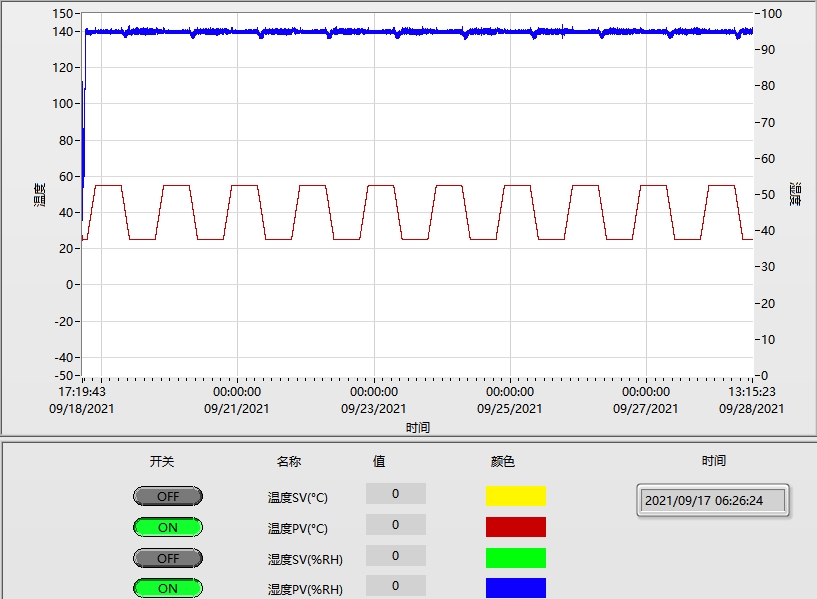The width and height of the screenshot is (817, 599).
Task: Click the 温度SV(°C) value field
Action: [395, 493]
